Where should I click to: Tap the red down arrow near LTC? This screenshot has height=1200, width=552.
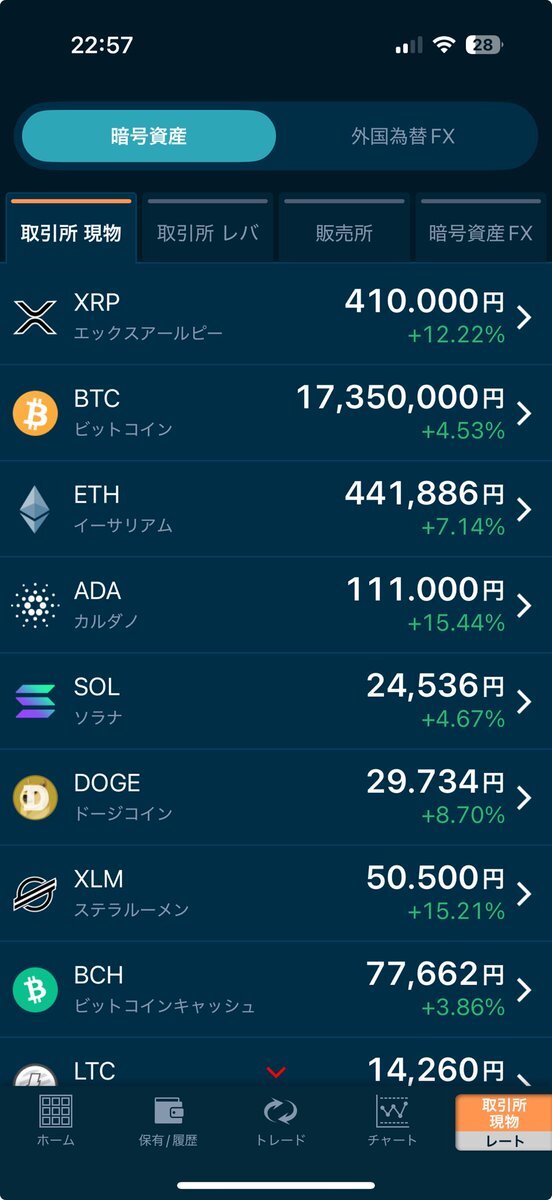pyautogui.click(x=277, y=1073)
